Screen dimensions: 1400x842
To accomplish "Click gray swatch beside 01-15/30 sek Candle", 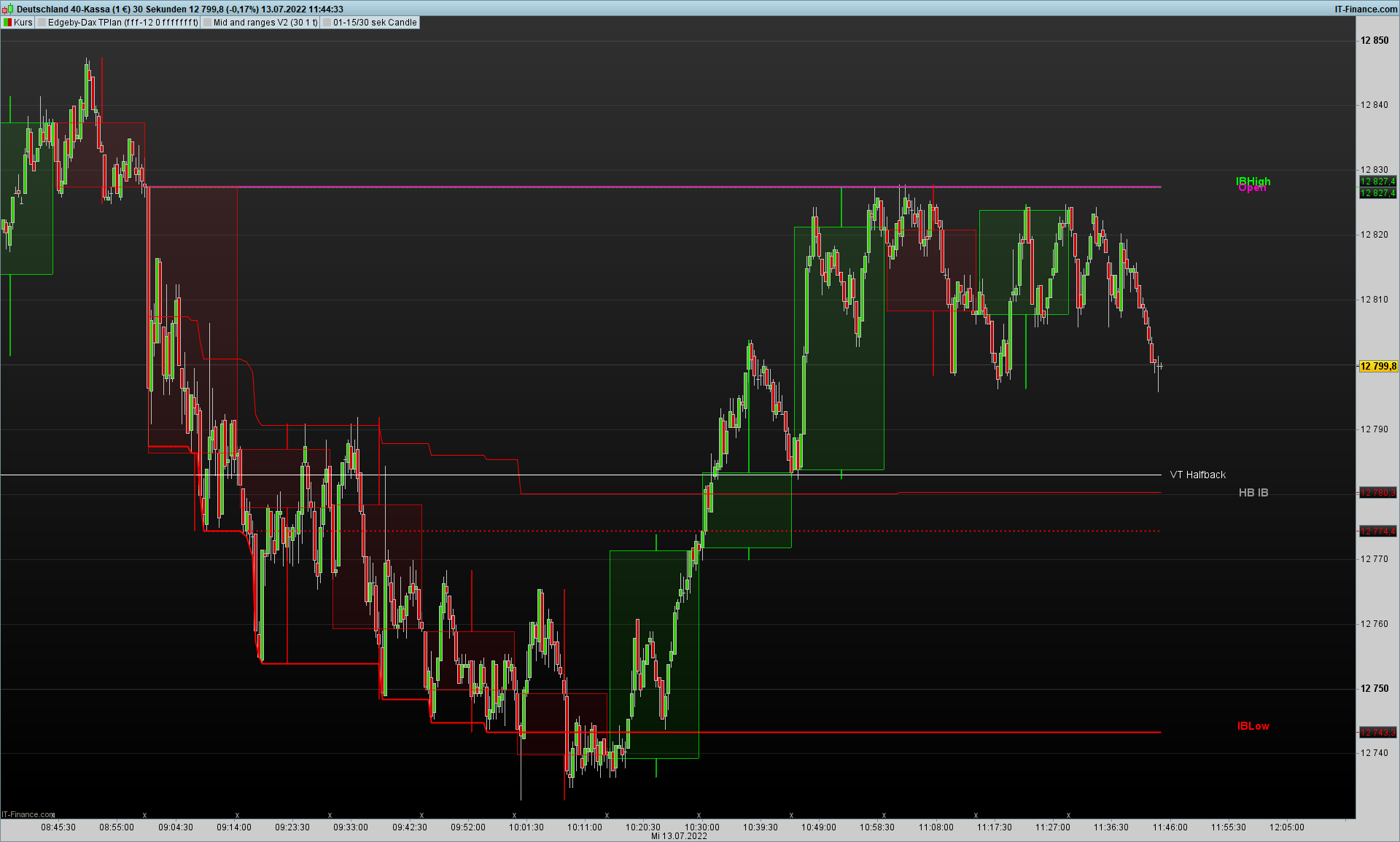I will 327,23.
